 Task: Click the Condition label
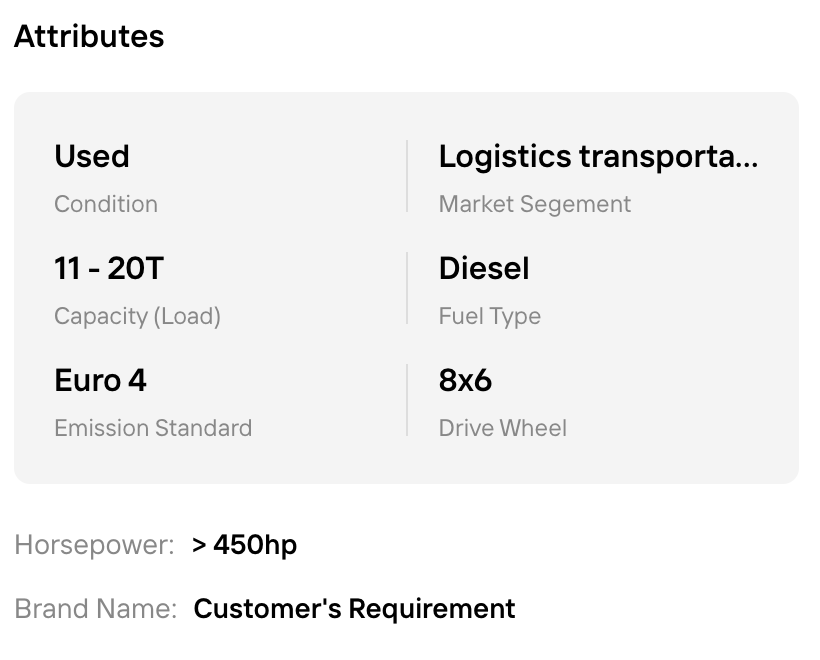[106, 204]
